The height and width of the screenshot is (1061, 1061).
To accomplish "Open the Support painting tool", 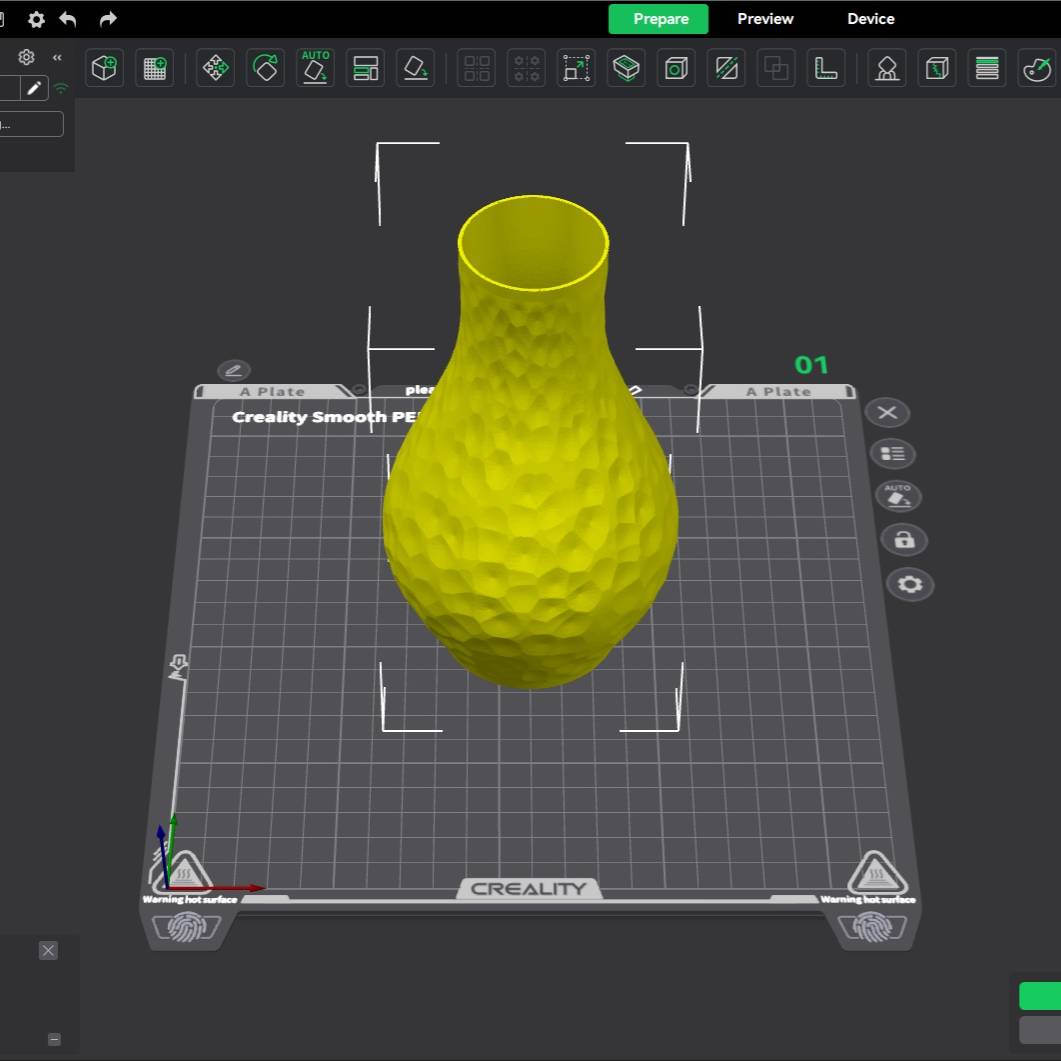I will tap(886, 68).
